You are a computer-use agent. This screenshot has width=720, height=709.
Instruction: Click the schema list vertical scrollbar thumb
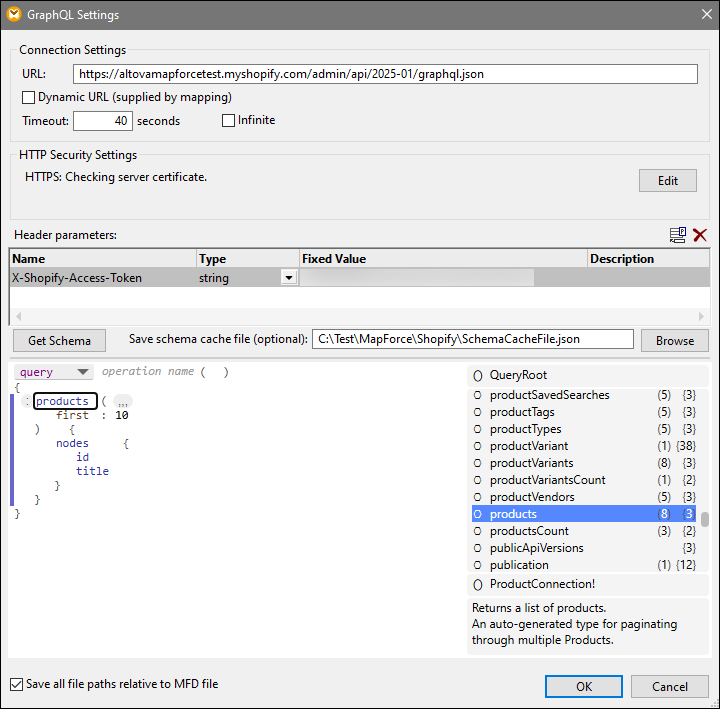tap(704, 519)
